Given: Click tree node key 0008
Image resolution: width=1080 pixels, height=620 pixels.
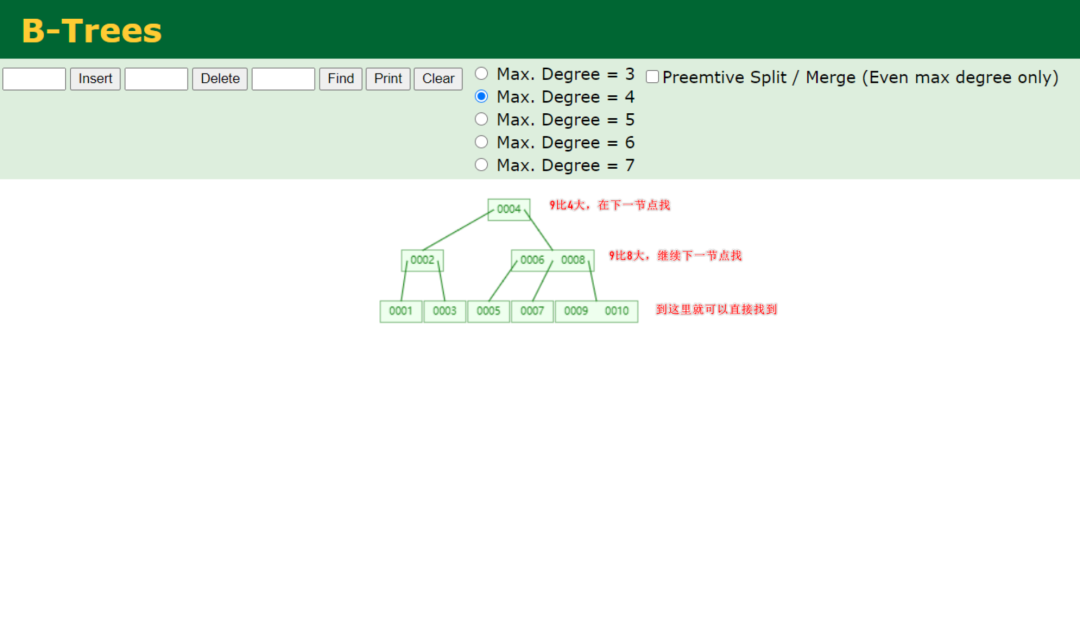Looking at the screenshot, I should point(573,260).
